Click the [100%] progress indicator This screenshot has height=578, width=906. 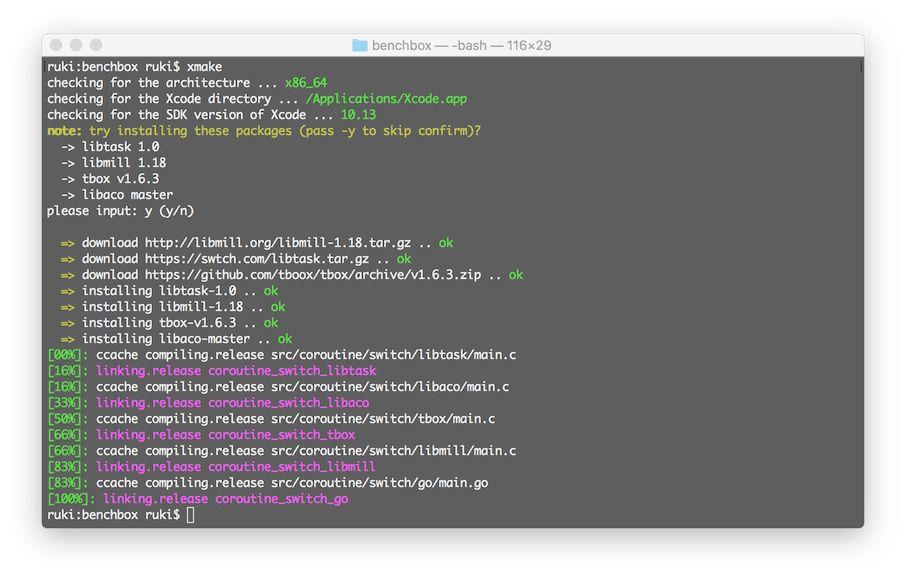tap(71, 499)
